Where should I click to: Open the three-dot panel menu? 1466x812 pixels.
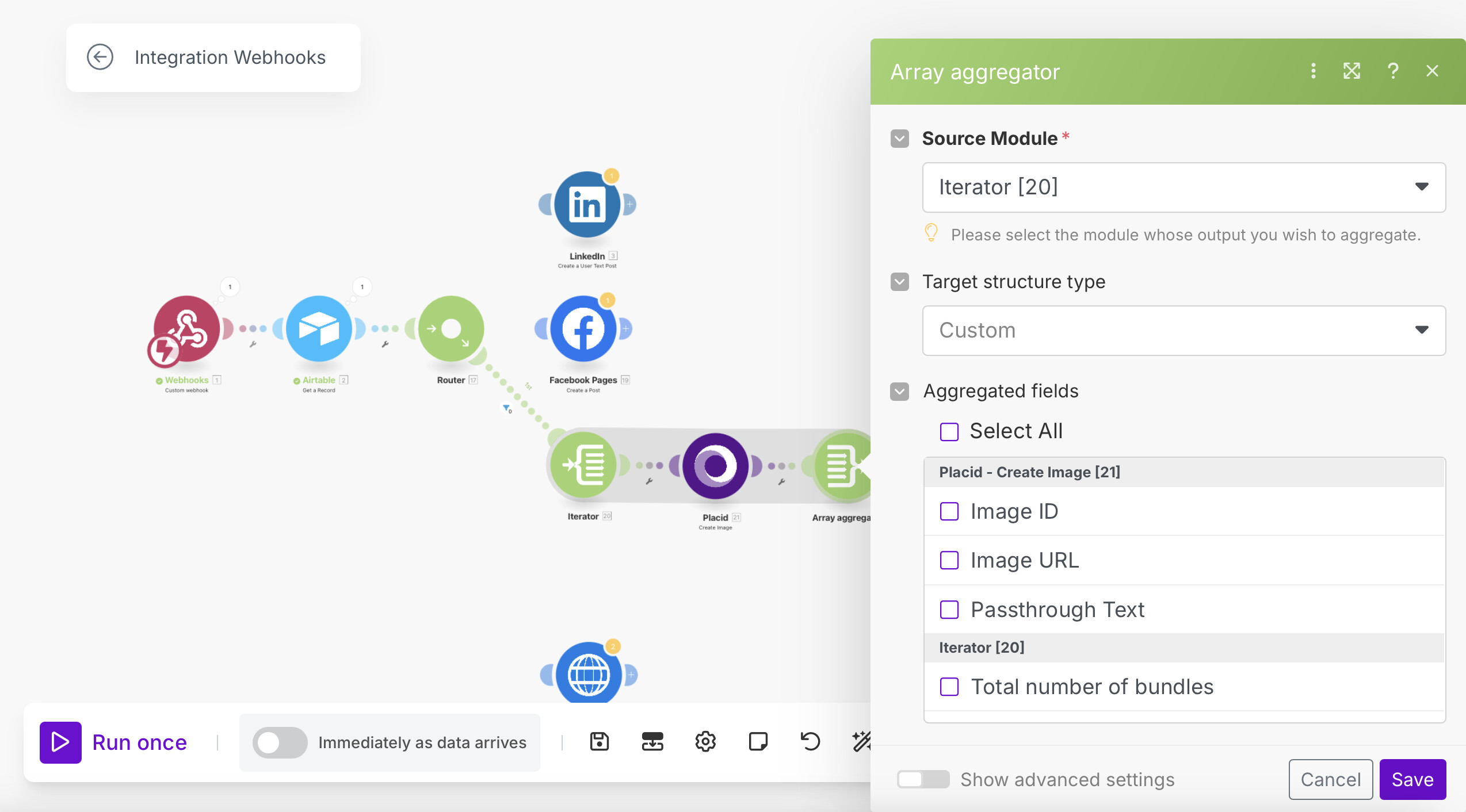point(1313,71)
